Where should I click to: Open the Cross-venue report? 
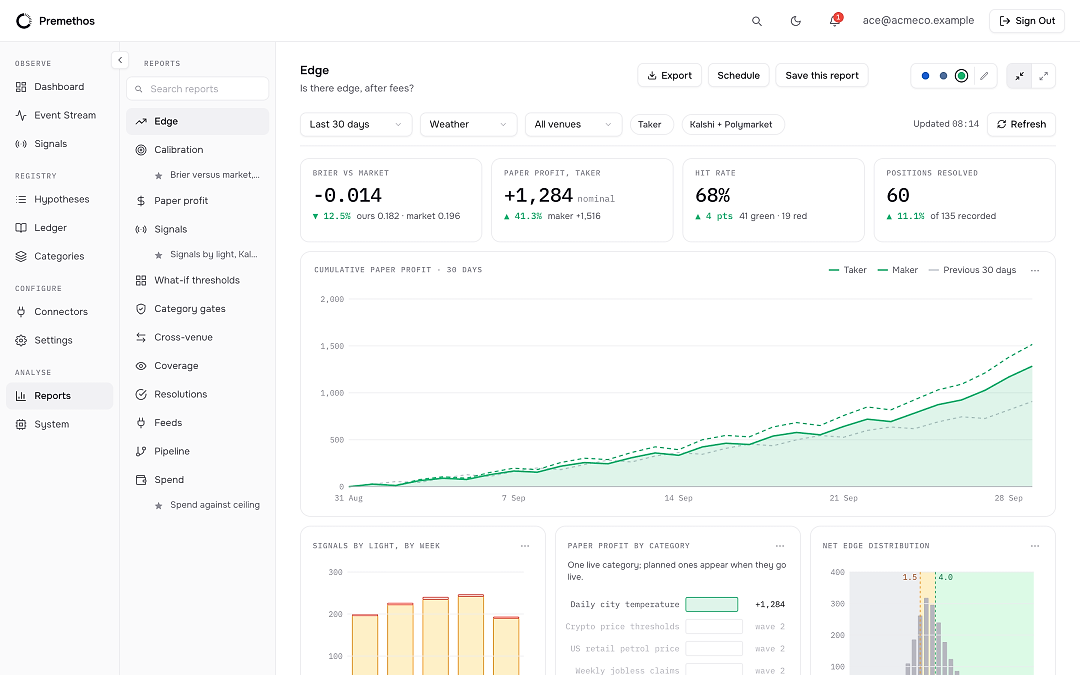(x=198, y=338)
